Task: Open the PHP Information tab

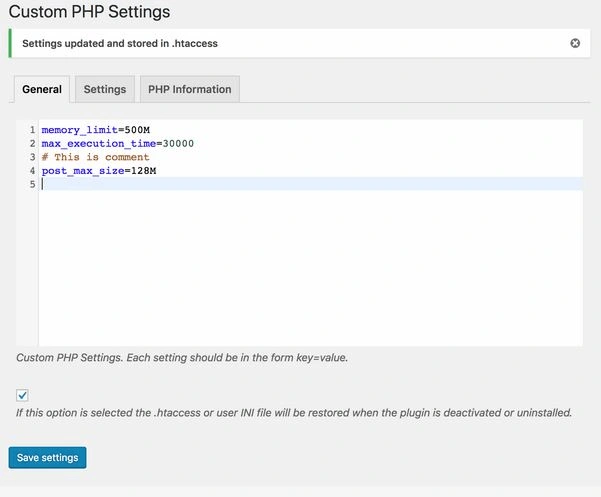Action: point(189,89)
